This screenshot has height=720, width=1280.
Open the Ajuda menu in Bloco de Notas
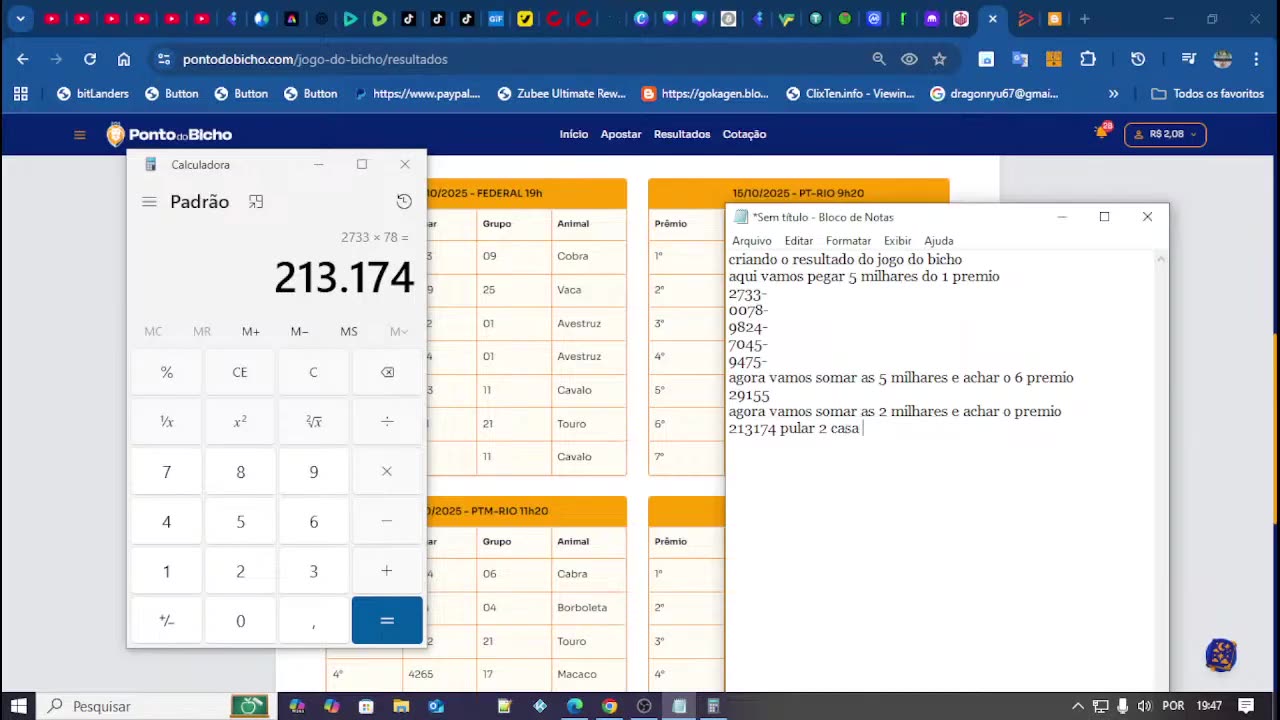pyautogui.click(x=939, y=241)
